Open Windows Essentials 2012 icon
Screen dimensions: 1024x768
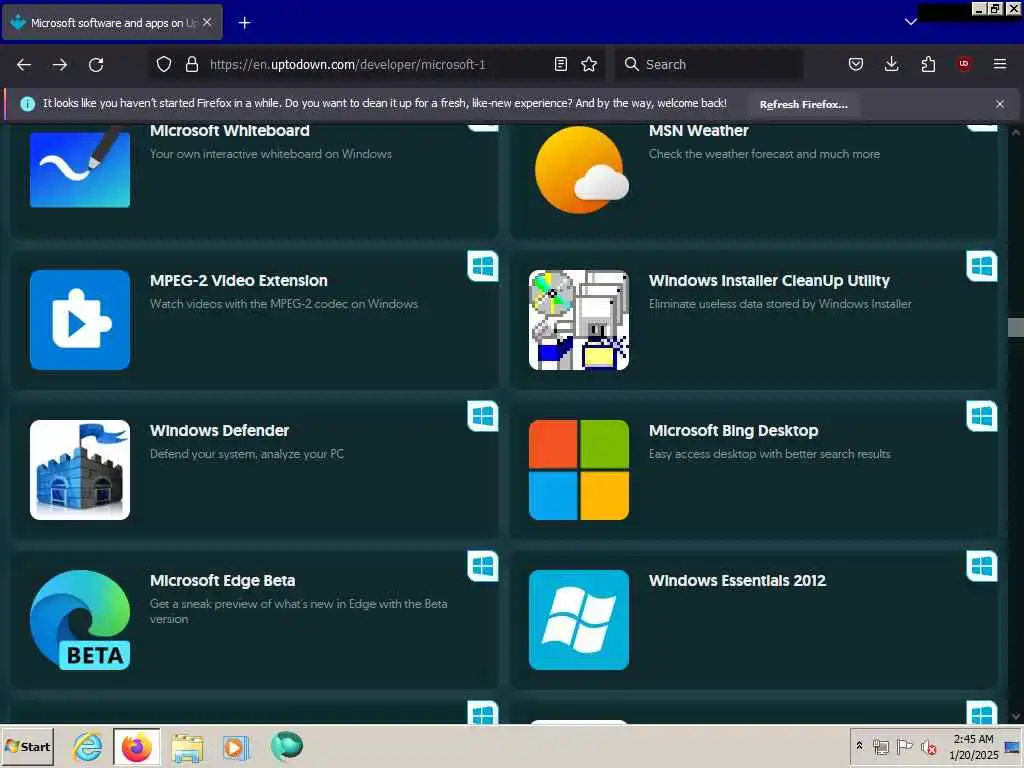click(579, 620)
